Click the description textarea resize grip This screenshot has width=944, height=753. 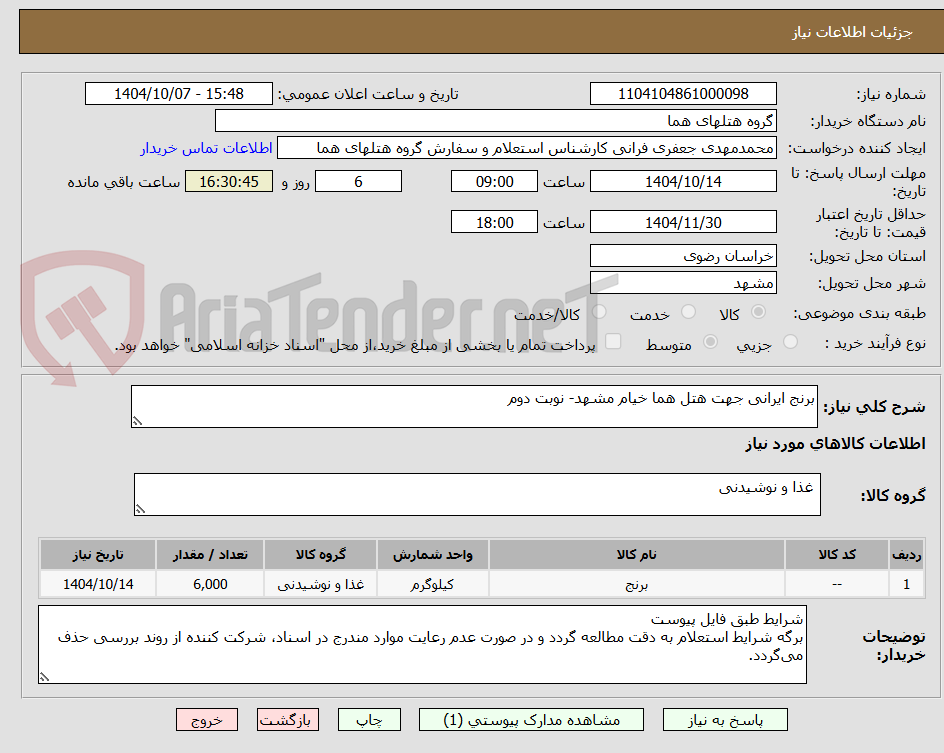coord(137,421)
